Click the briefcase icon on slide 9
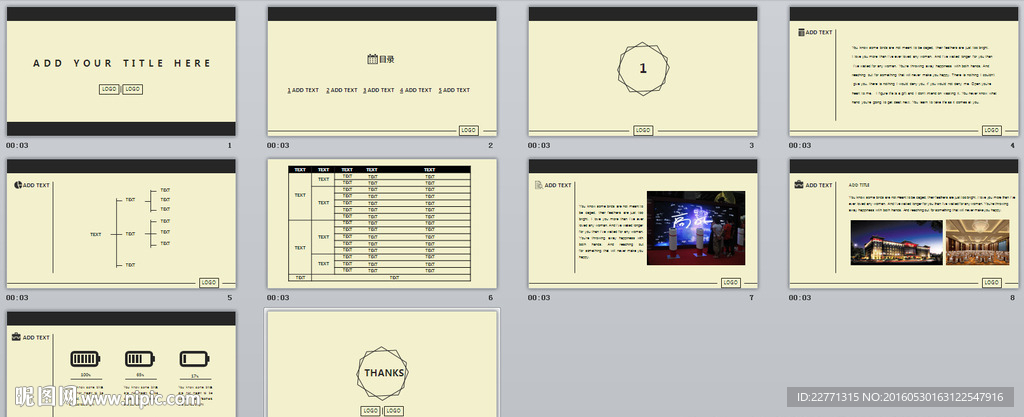1024x417 pixels. coord(16,337)
